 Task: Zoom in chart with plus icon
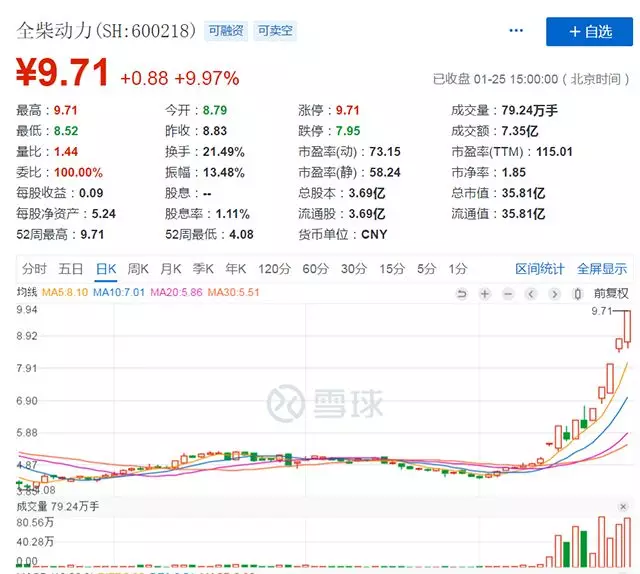pos(485,294)
